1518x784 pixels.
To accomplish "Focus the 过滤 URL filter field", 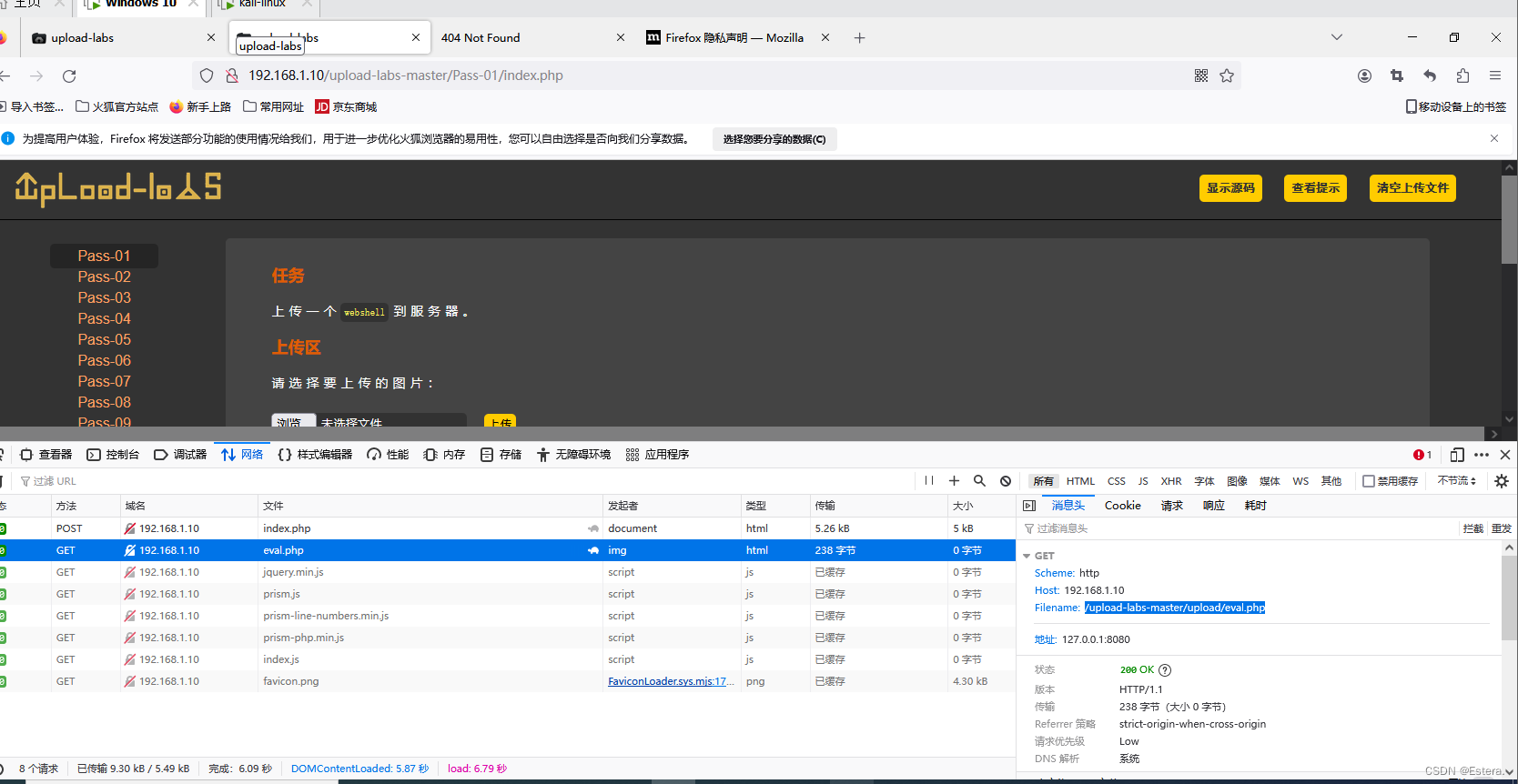I will (x=464, y=481).
